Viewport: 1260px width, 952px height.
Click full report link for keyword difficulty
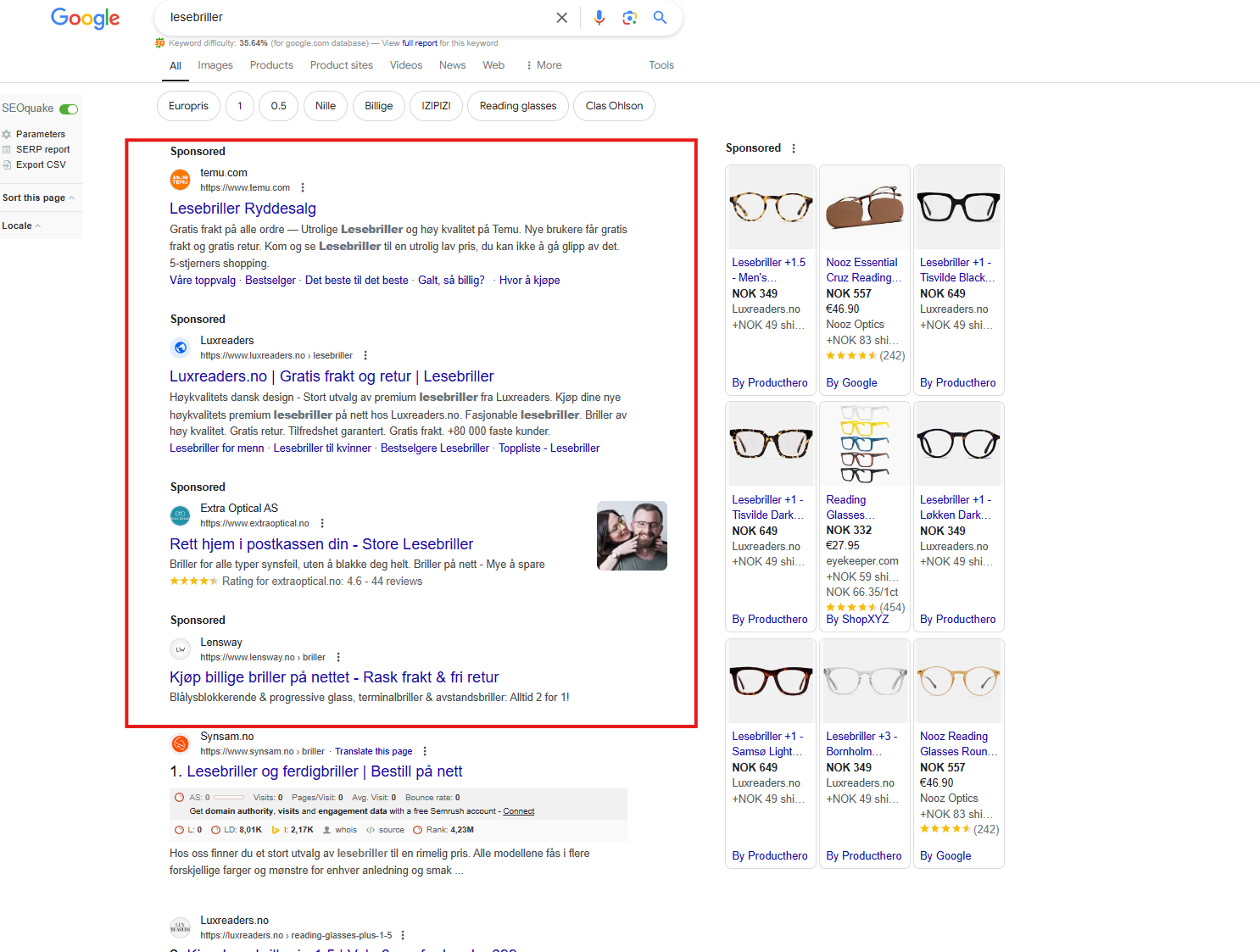click(420, 43)
